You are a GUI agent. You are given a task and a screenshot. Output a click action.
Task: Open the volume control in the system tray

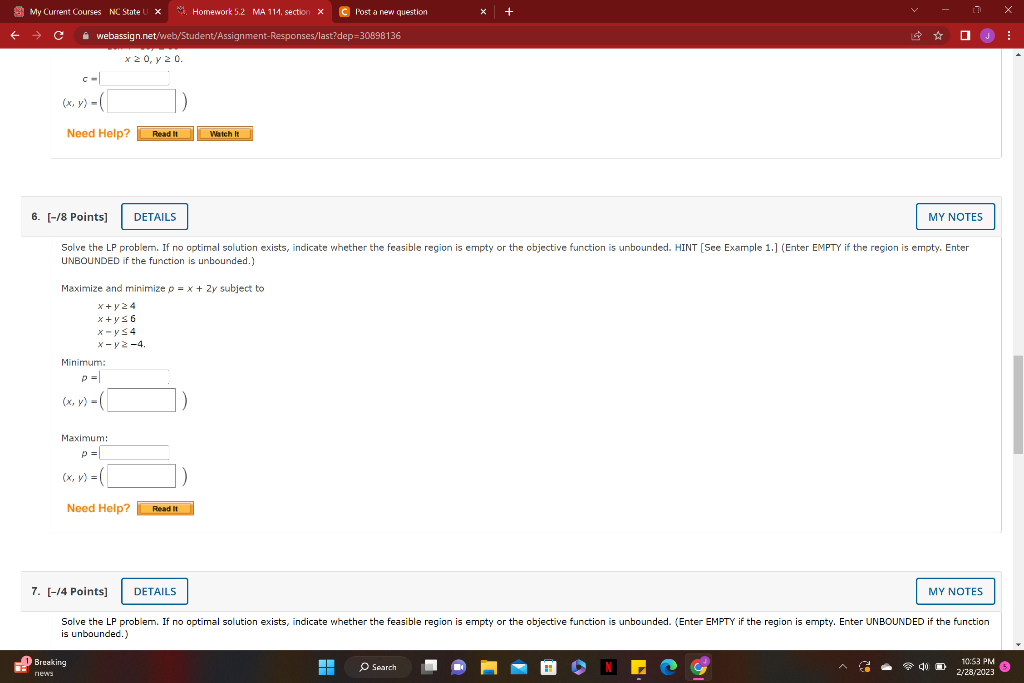(924, 666)
